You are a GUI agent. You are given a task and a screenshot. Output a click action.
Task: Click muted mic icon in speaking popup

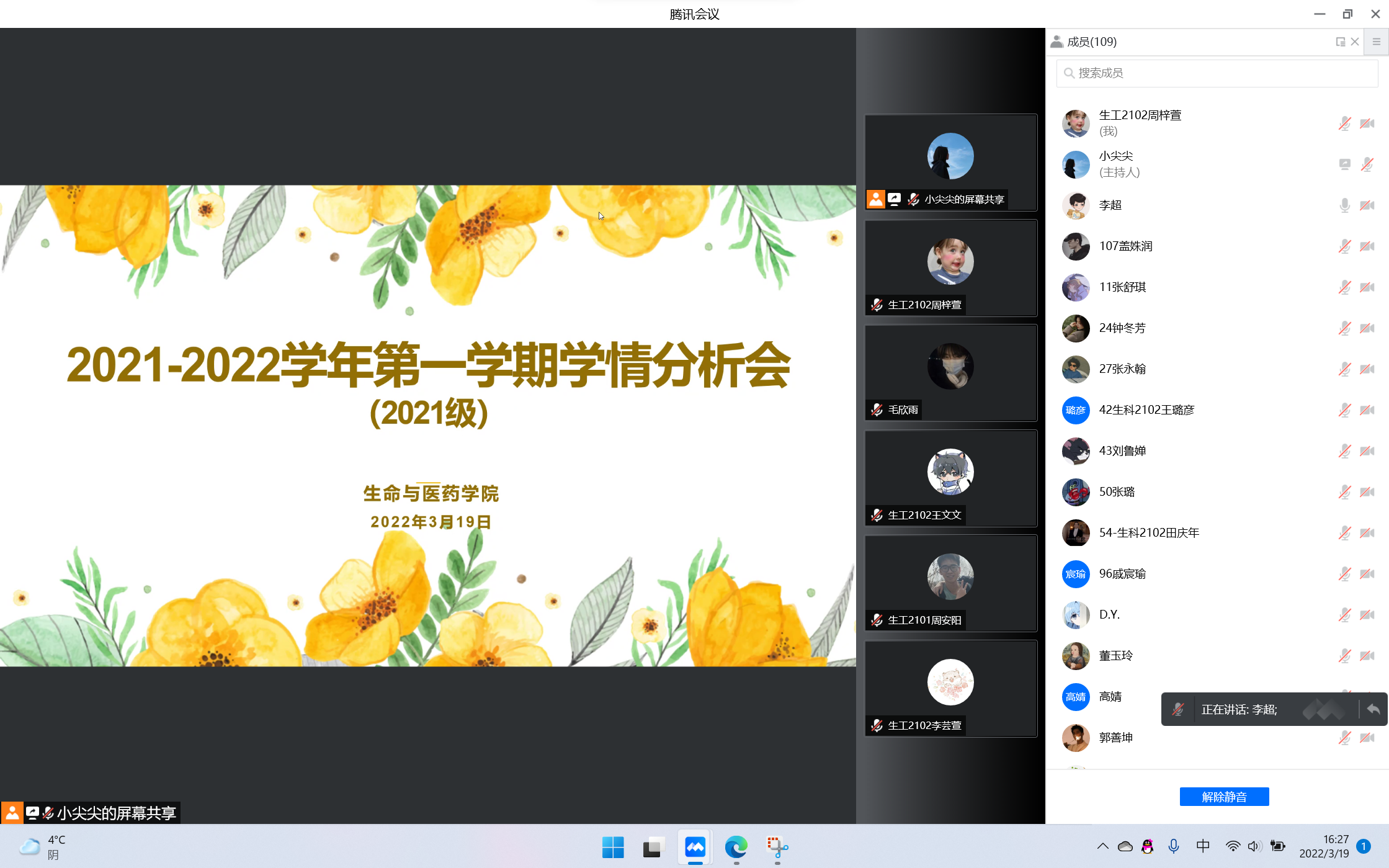(x=1177, y=709)
